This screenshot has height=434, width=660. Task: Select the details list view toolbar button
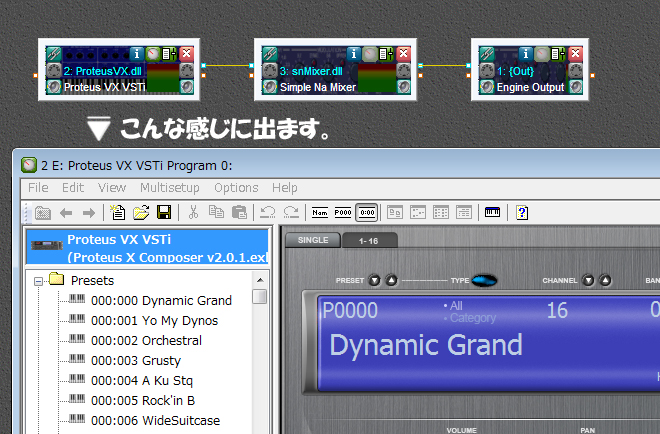464,213
